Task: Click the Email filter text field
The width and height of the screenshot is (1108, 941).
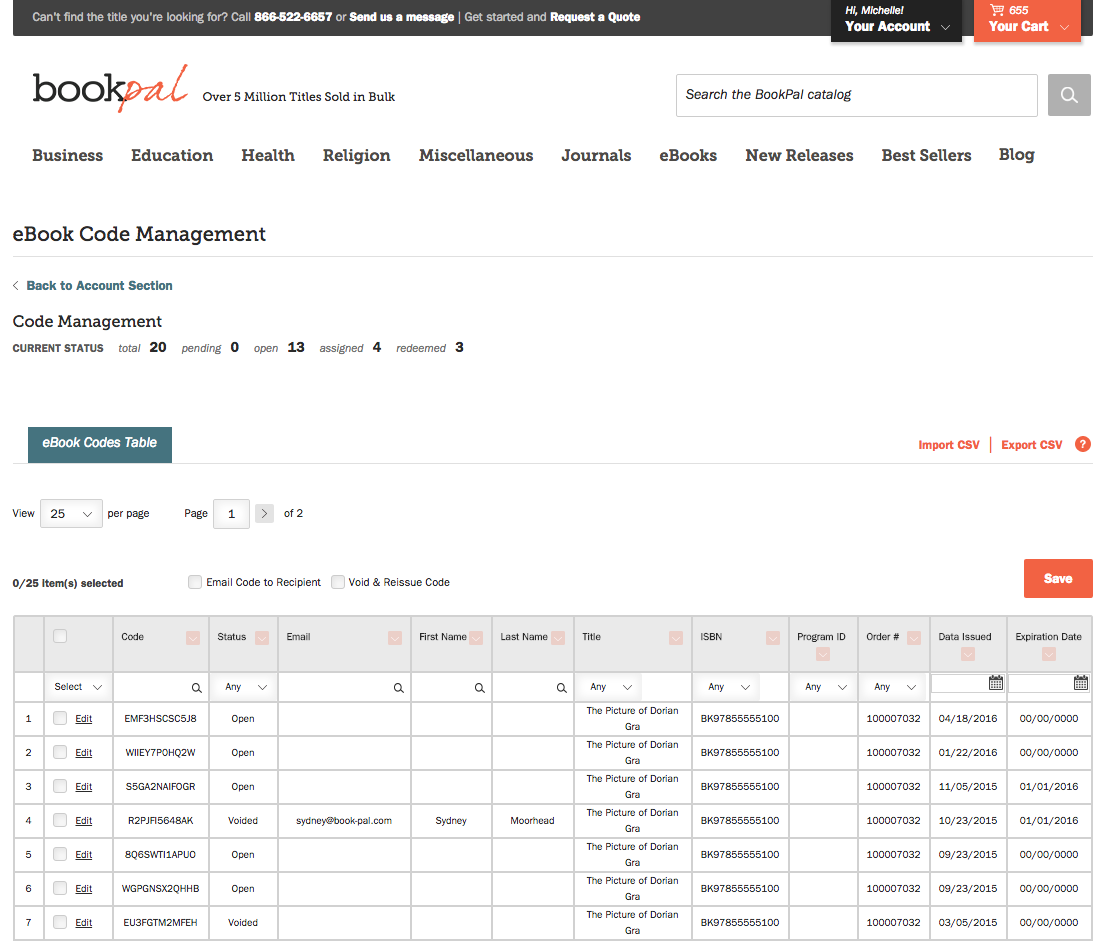Action: (345, 687)
